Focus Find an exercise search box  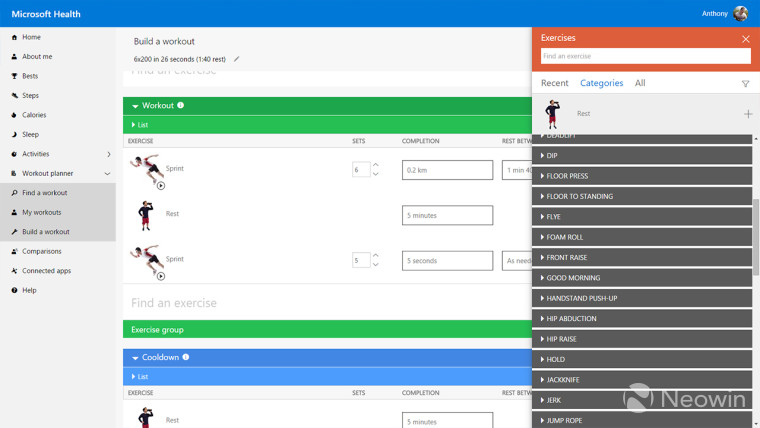point(646,56)
